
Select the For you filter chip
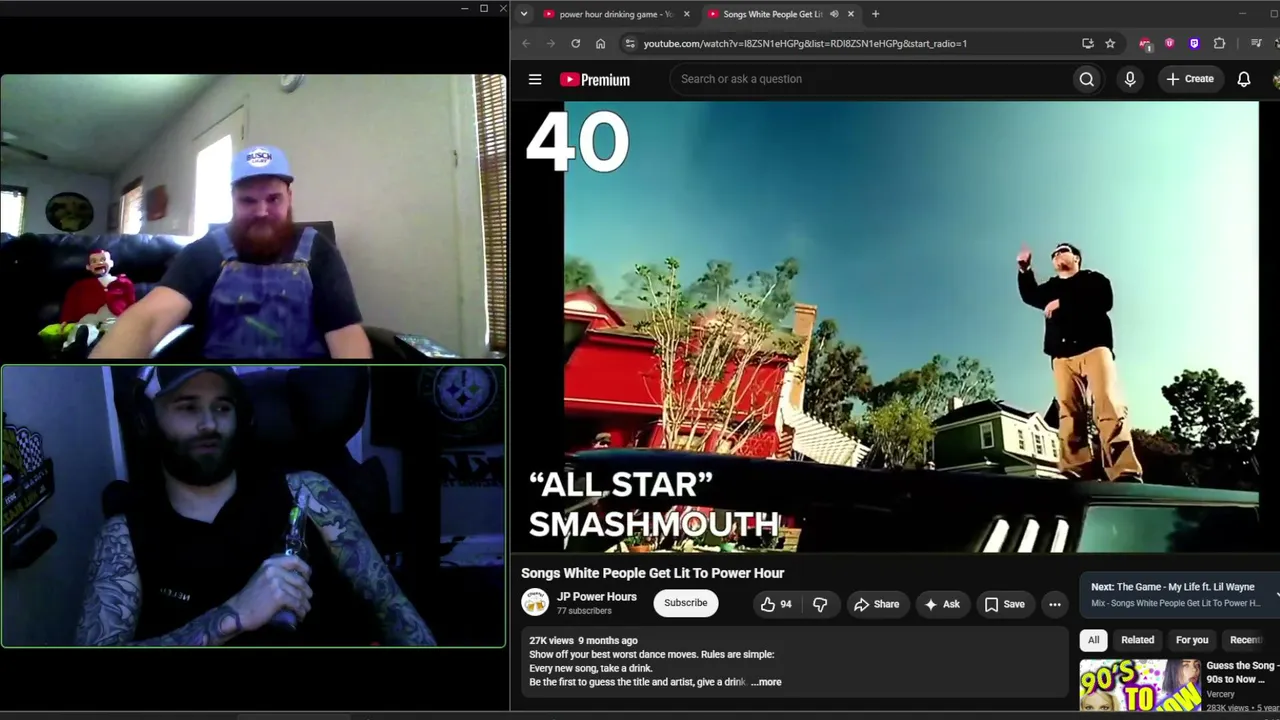(x=1192, y=640)
